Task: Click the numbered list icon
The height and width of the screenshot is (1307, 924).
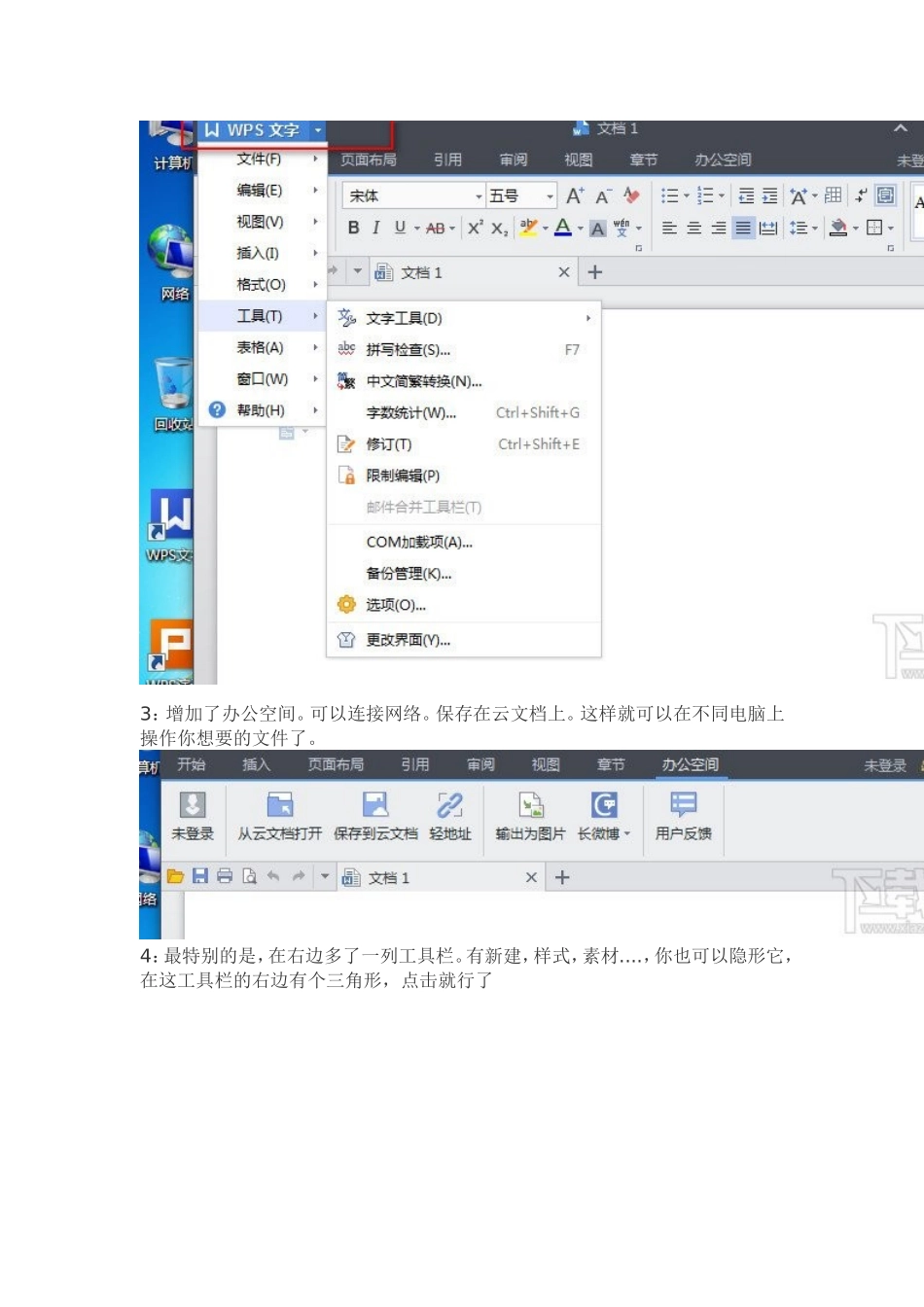Action: pos(705,196)
